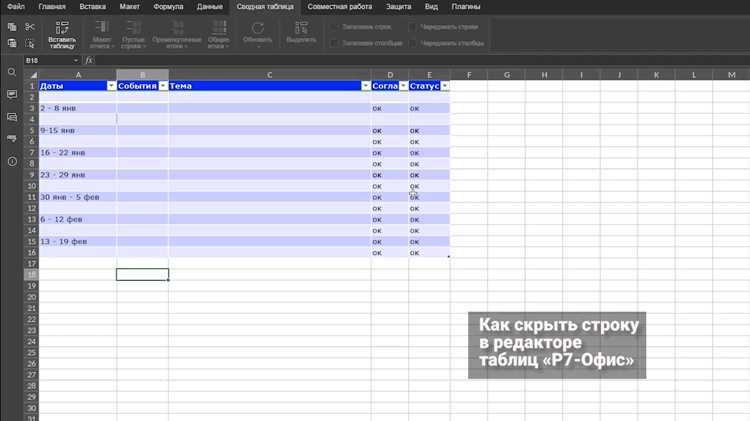Open the Файл menu

pos(16,7)
